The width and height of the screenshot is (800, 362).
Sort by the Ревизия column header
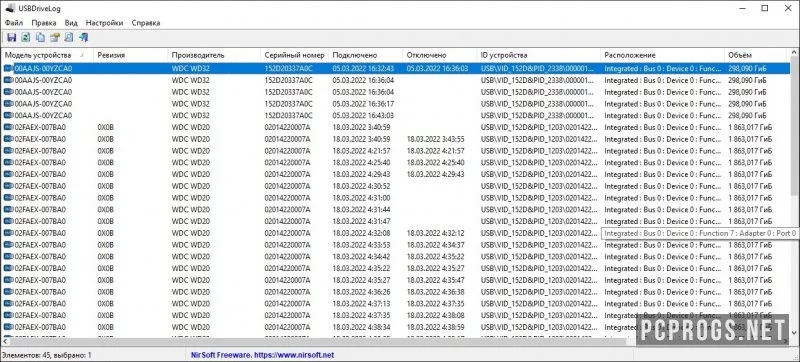pos(131,55)
